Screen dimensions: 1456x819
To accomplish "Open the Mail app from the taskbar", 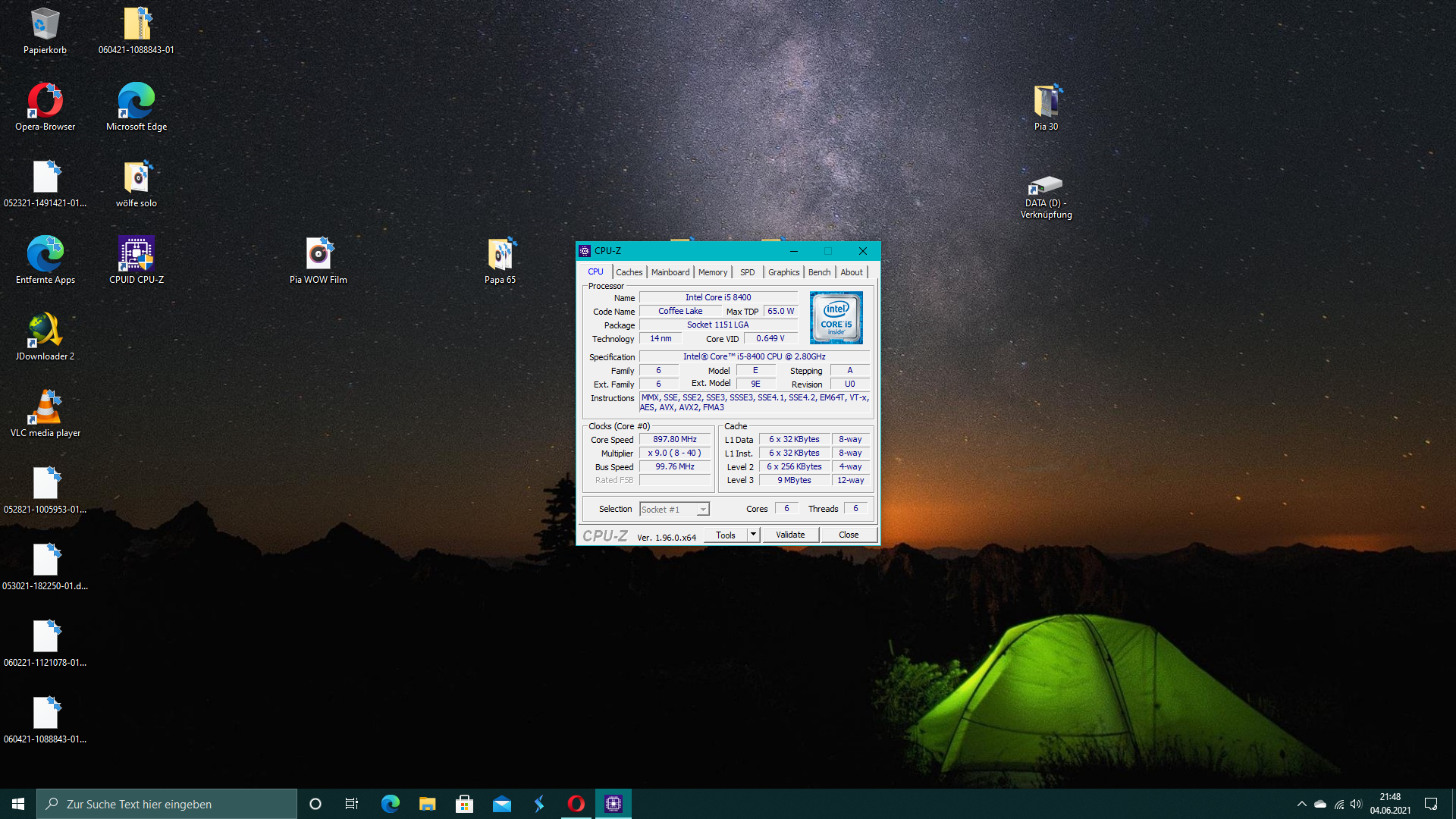I will [x=502, y=803].
